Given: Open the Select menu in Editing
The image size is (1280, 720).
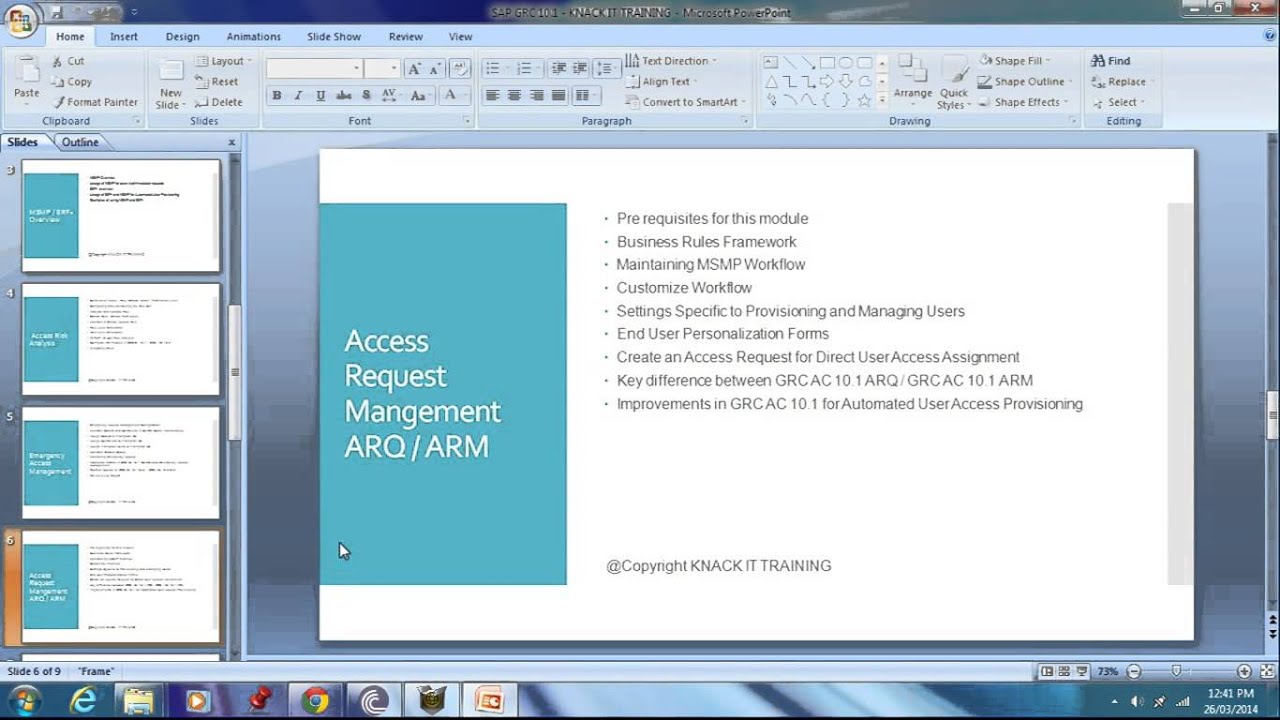Looking at the screenshot, I should point(1118,102).
